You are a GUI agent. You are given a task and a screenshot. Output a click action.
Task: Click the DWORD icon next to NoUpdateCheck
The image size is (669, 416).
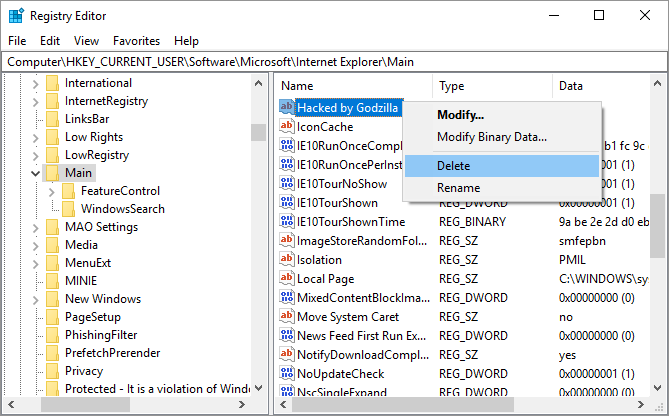(x=286, y=374)
